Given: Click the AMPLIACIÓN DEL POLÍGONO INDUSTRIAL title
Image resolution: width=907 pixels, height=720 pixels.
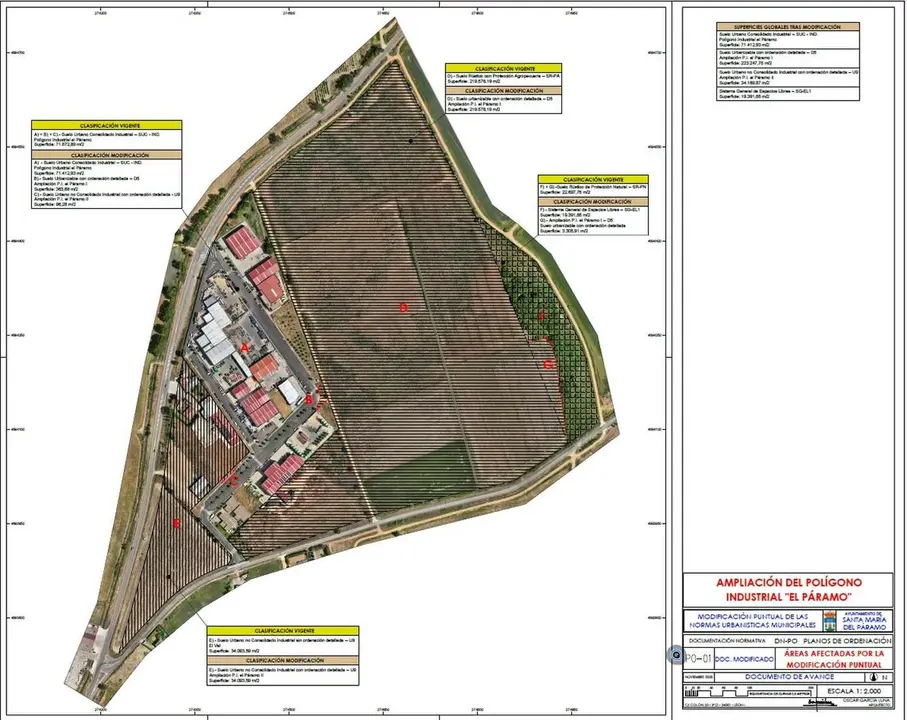Looking at the screenshot, I should 788,587.
